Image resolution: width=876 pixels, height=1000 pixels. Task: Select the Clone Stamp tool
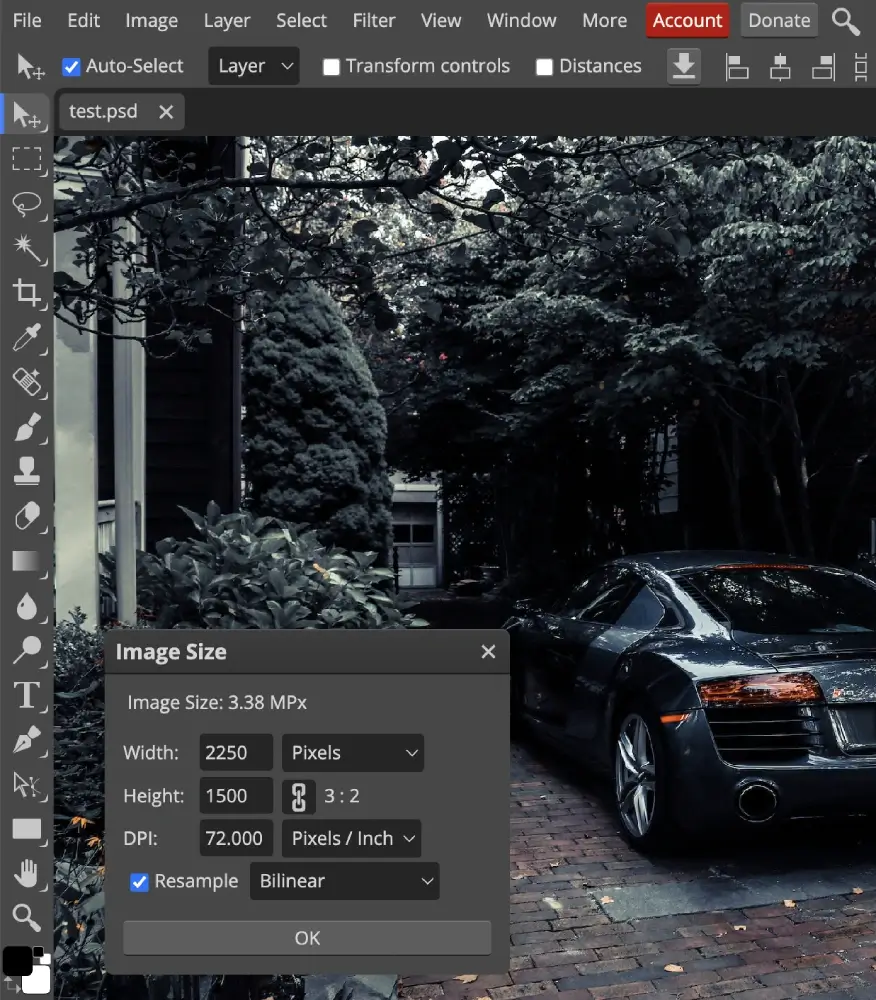click(x=27, y=472)
